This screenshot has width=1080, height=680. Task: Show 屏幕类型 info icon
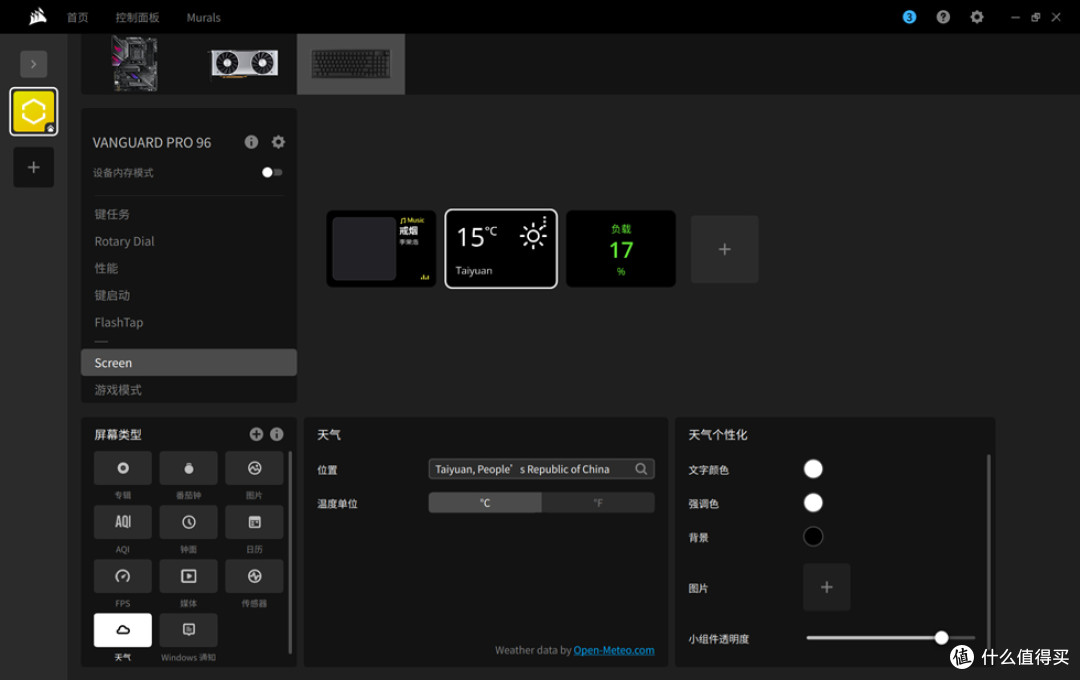[x=277, y=434]
